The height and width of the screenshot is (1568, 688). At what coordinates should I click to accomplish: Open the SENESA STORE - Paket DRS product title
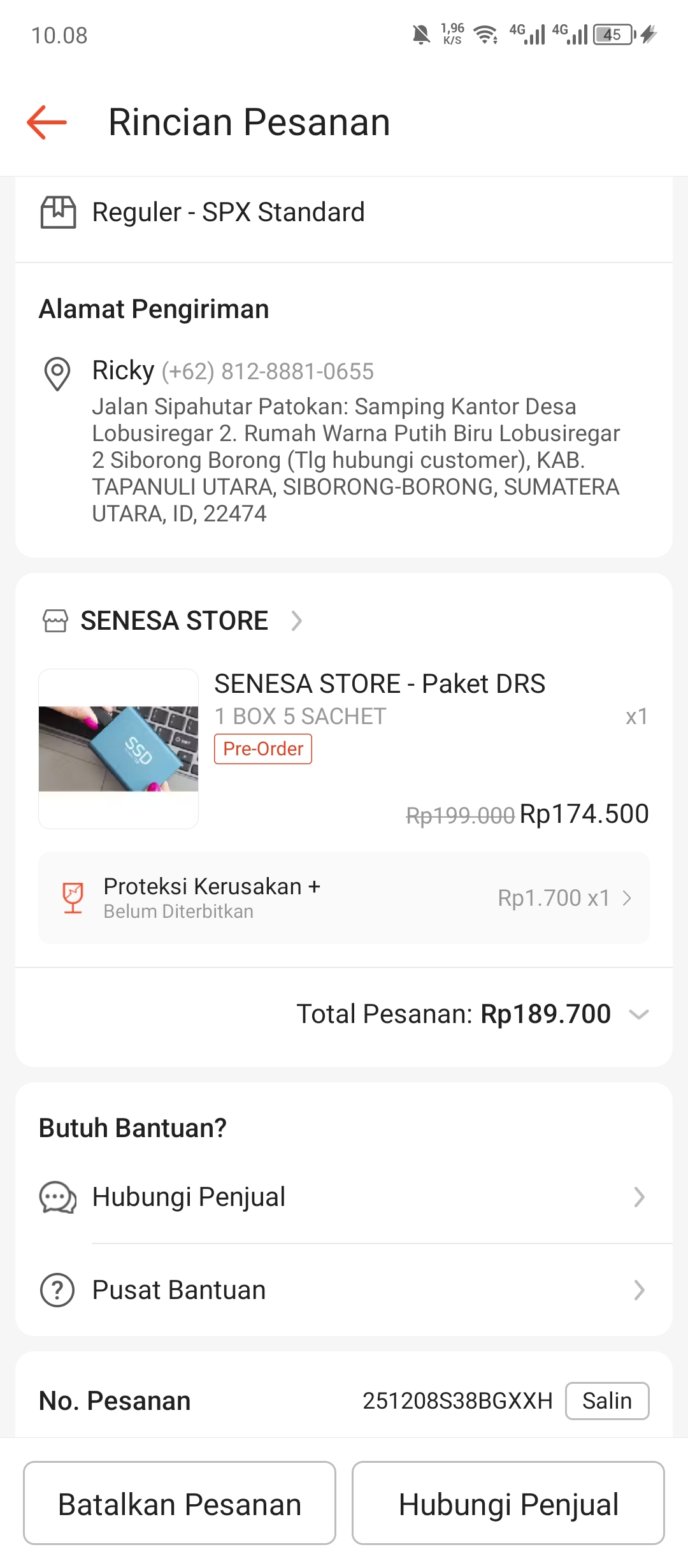(380, 684)
